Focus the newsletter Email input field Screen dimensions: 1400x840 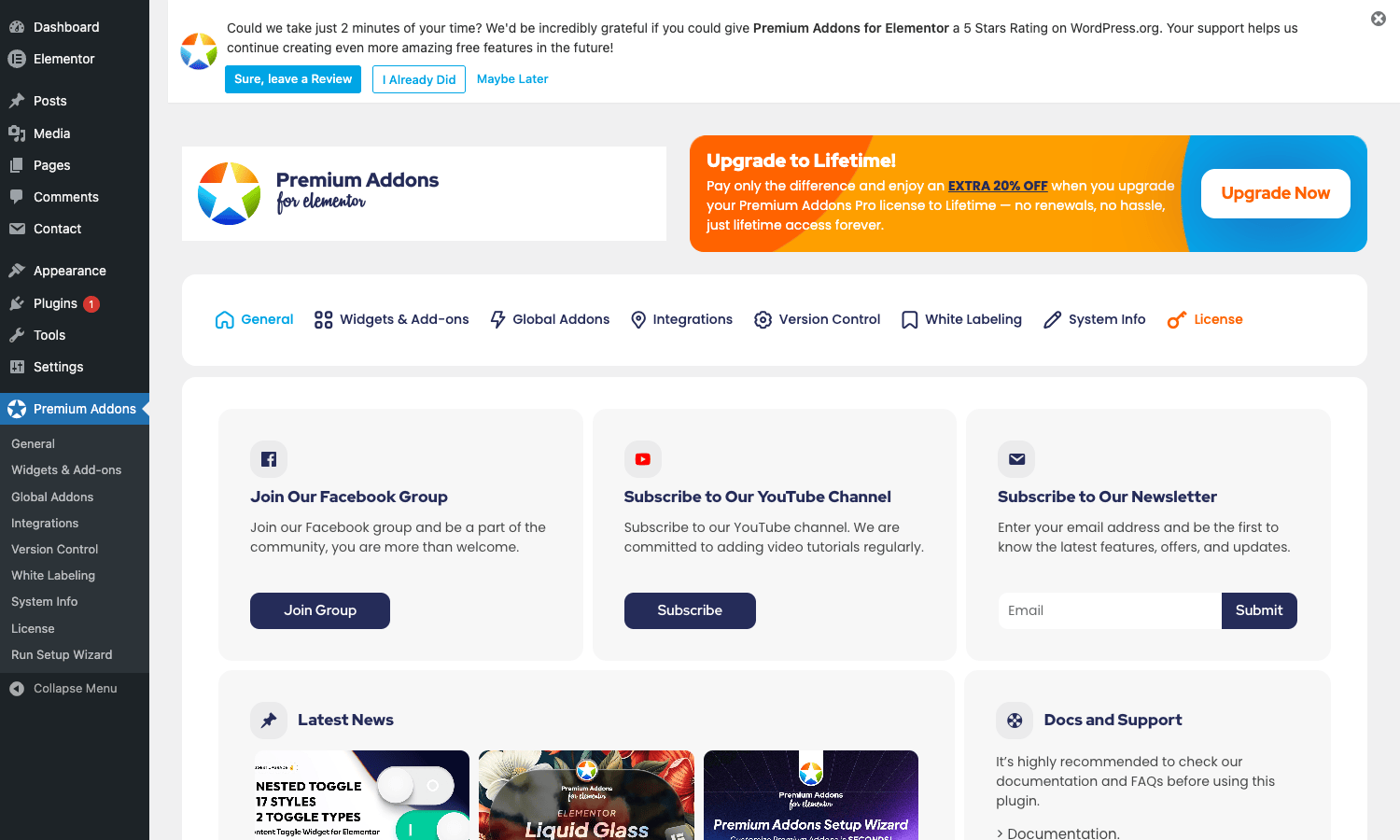coord(1110,610)
